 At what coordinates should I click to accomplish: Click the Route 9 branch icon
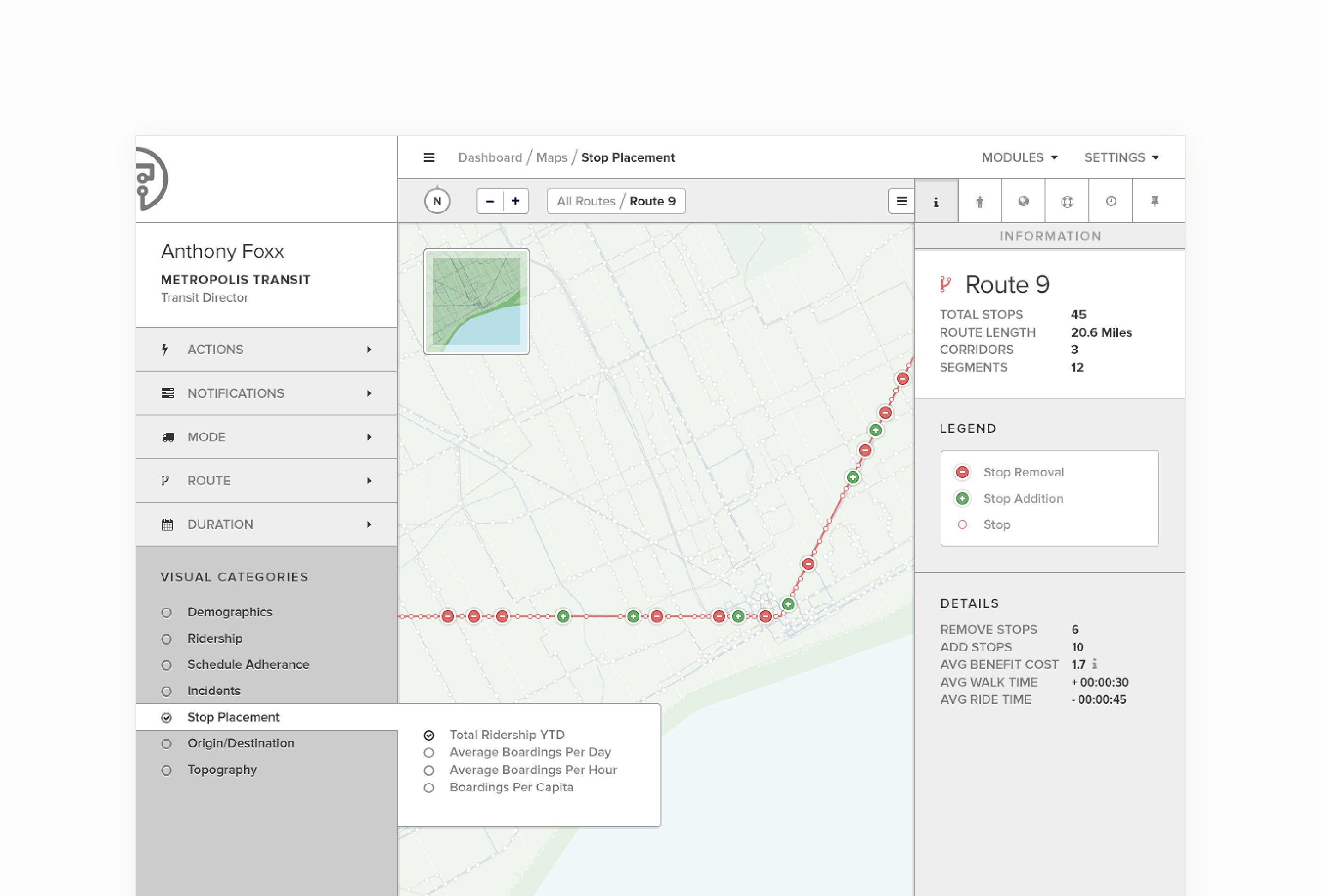[x=946, y=284]
